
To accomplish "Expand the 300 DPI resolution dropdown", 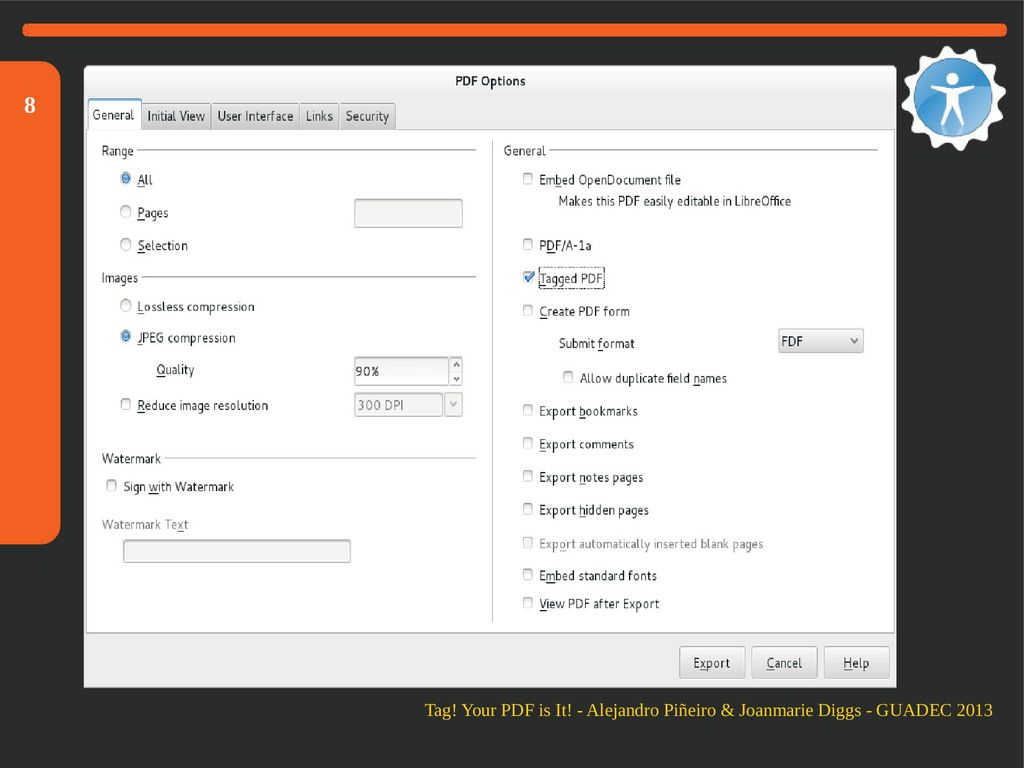I will (x=453, y=405).
